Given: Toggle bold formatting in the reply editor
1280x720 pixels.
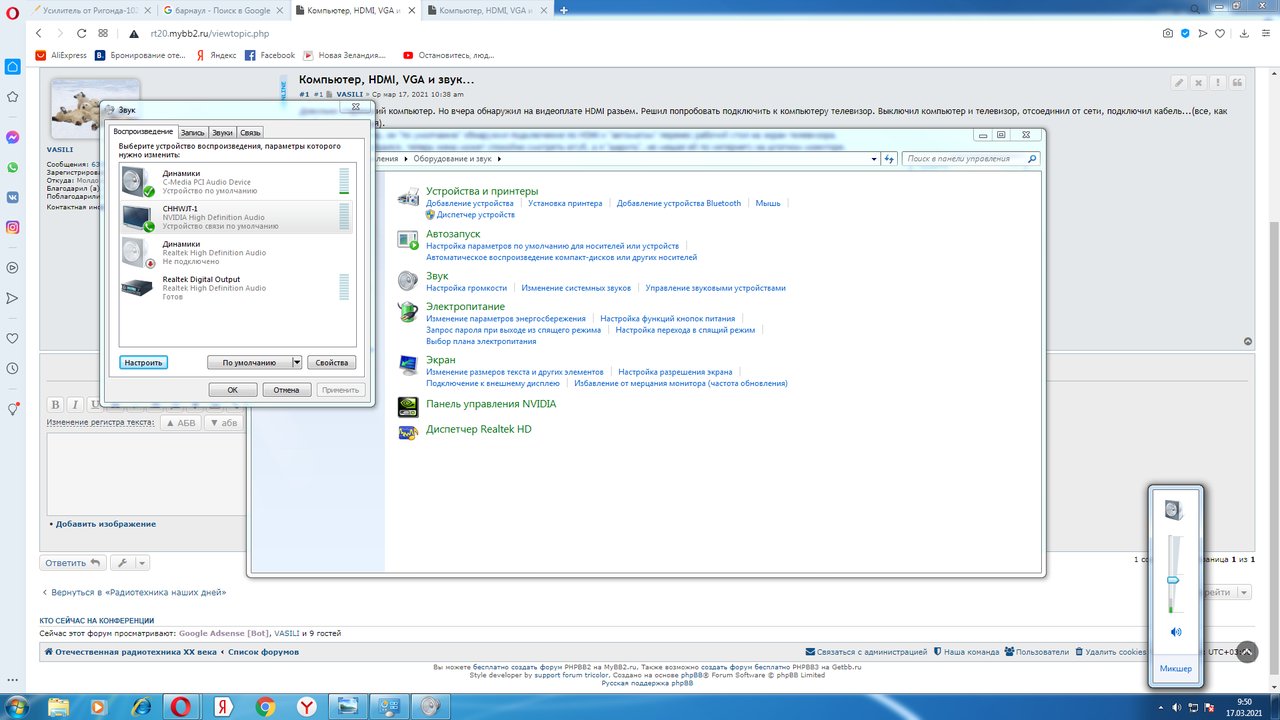Looking at the screenshot, I should [x=56, y=405].
